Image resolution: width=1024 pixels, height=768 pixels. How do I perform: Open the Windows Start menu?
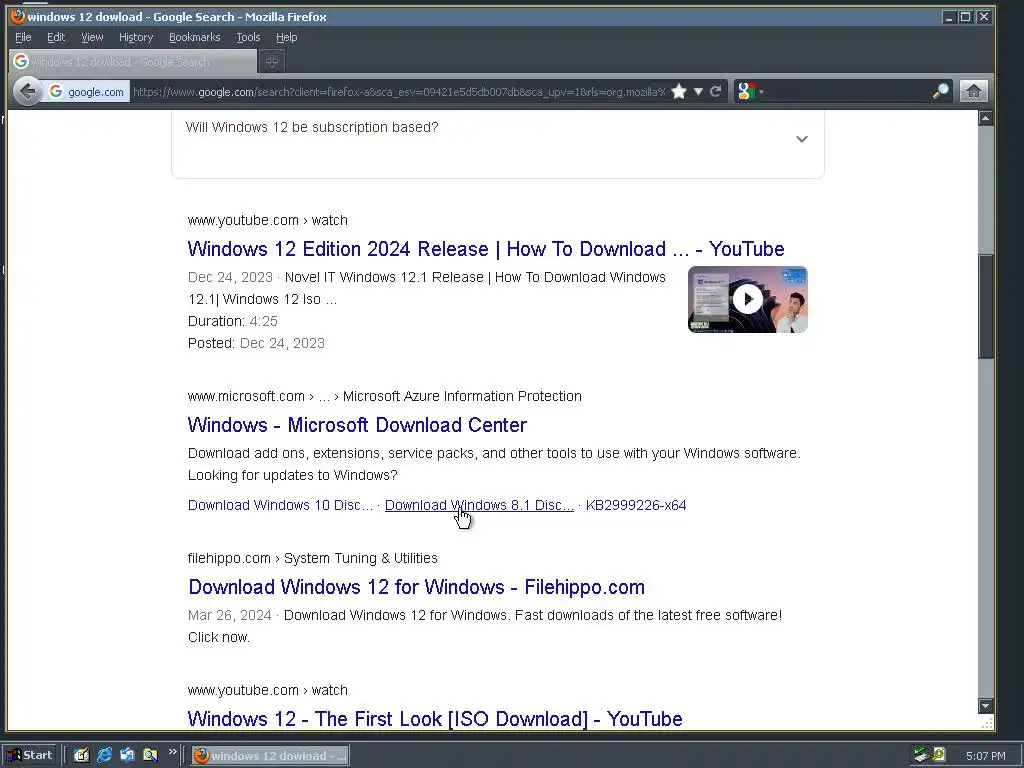[x=29, y=756]
